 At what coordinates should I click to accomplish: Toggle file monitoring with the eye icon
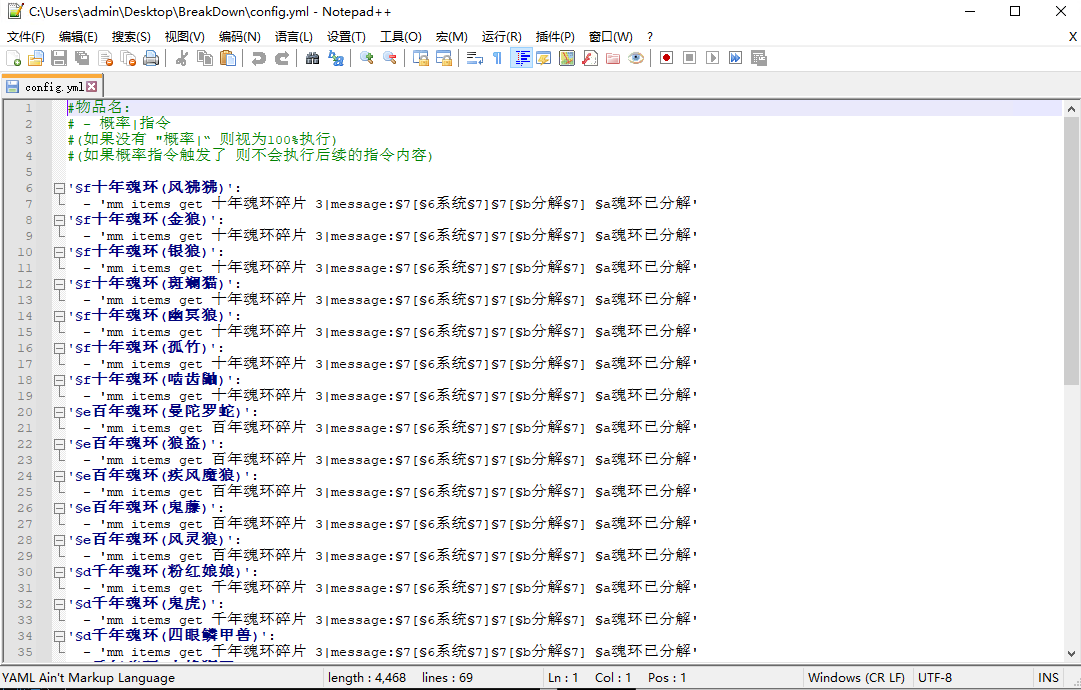635,58
